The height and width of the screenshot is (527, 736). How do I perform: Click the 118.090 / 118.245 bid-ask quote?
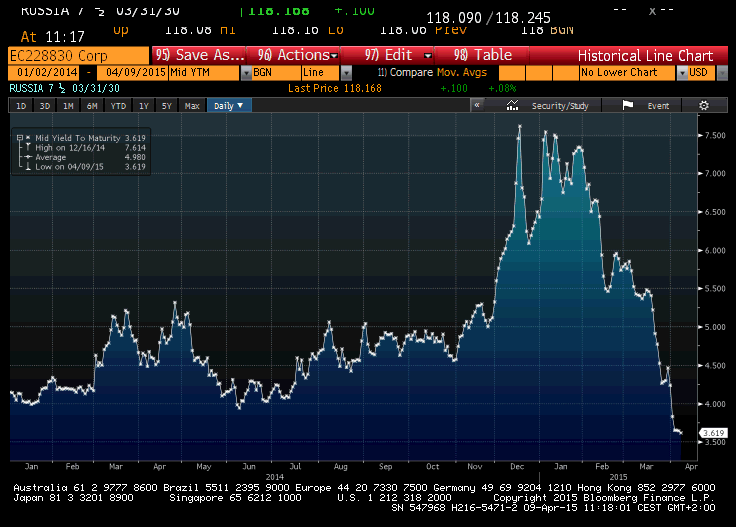point(488,18)
